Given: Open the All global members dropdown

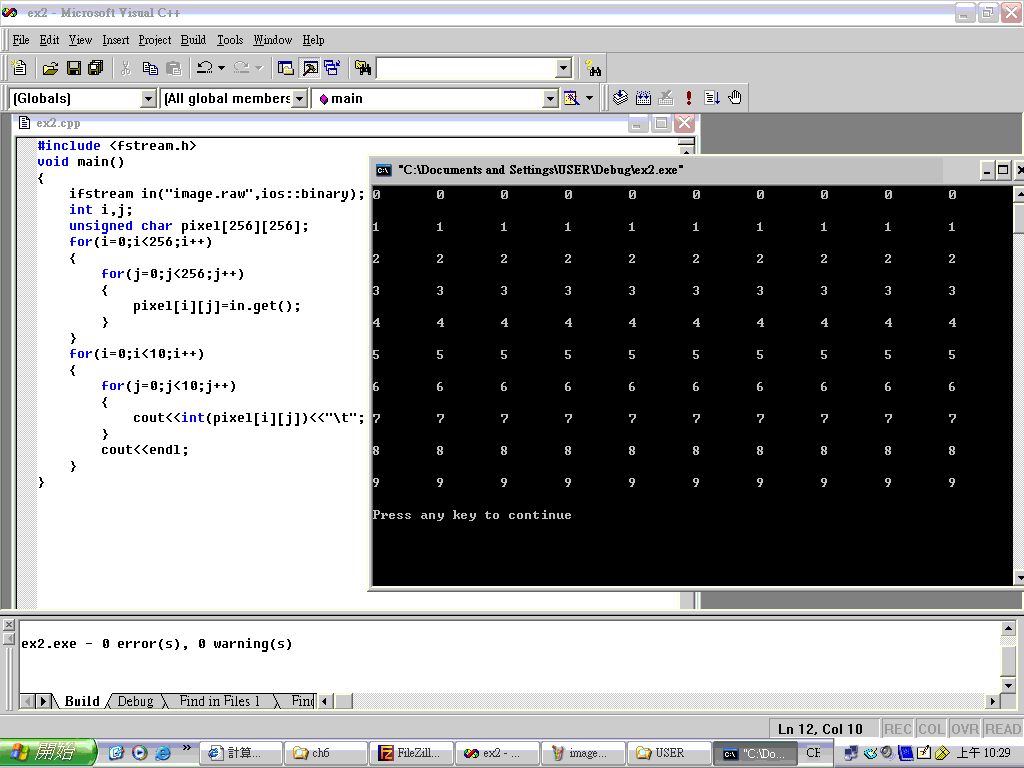Looking at the screenshot, I should coord(299,98).
